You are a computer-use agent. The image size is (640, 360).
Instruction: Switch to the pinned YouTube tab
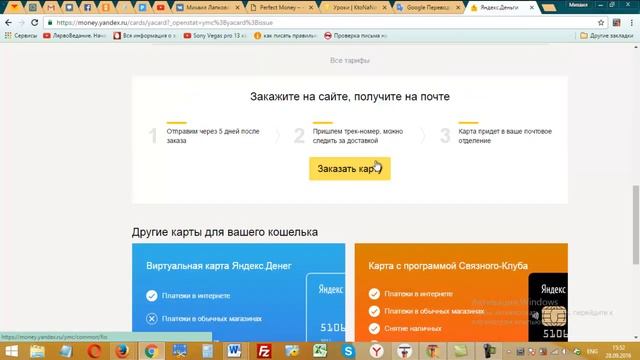tap(160, 7)
